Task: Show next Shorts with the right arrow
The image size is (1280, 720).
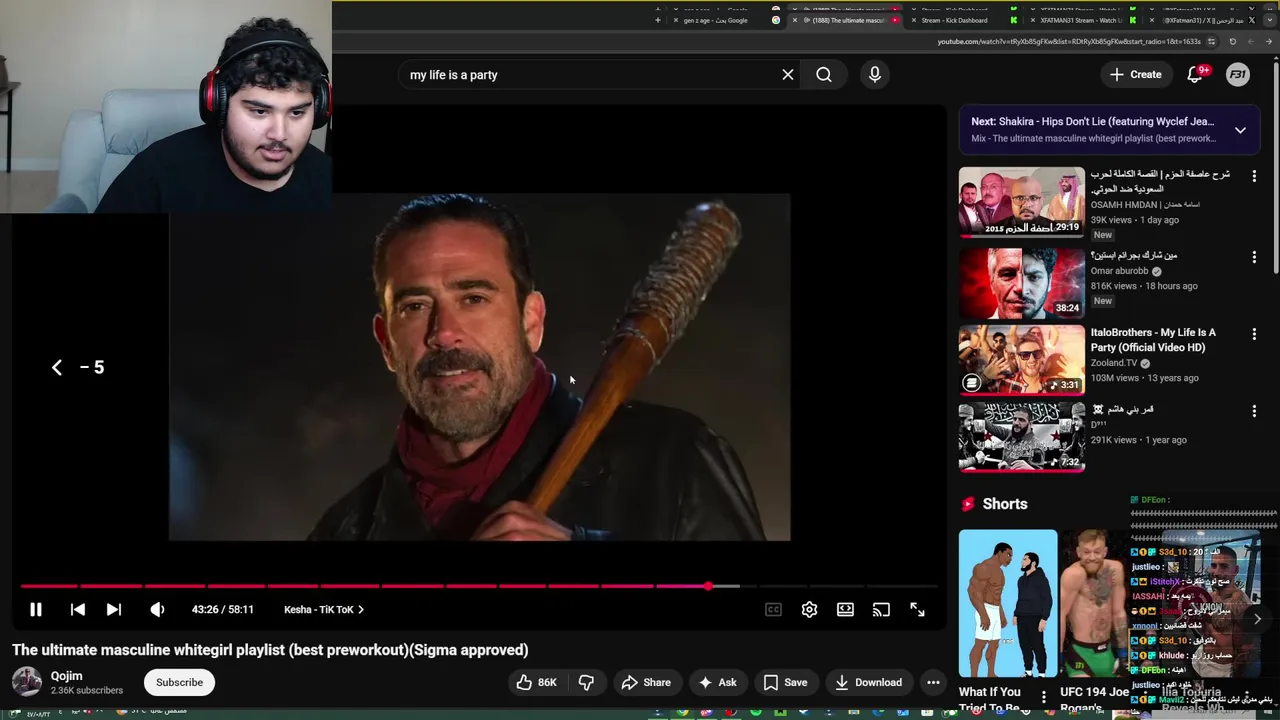Action: point(1257,619)
